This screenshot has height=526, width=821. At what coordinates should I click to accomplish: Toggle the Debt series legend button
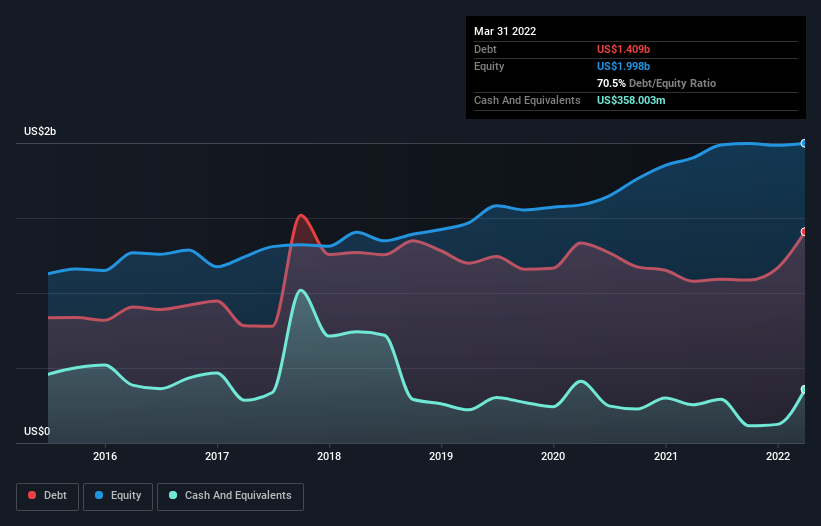point(48,496)
